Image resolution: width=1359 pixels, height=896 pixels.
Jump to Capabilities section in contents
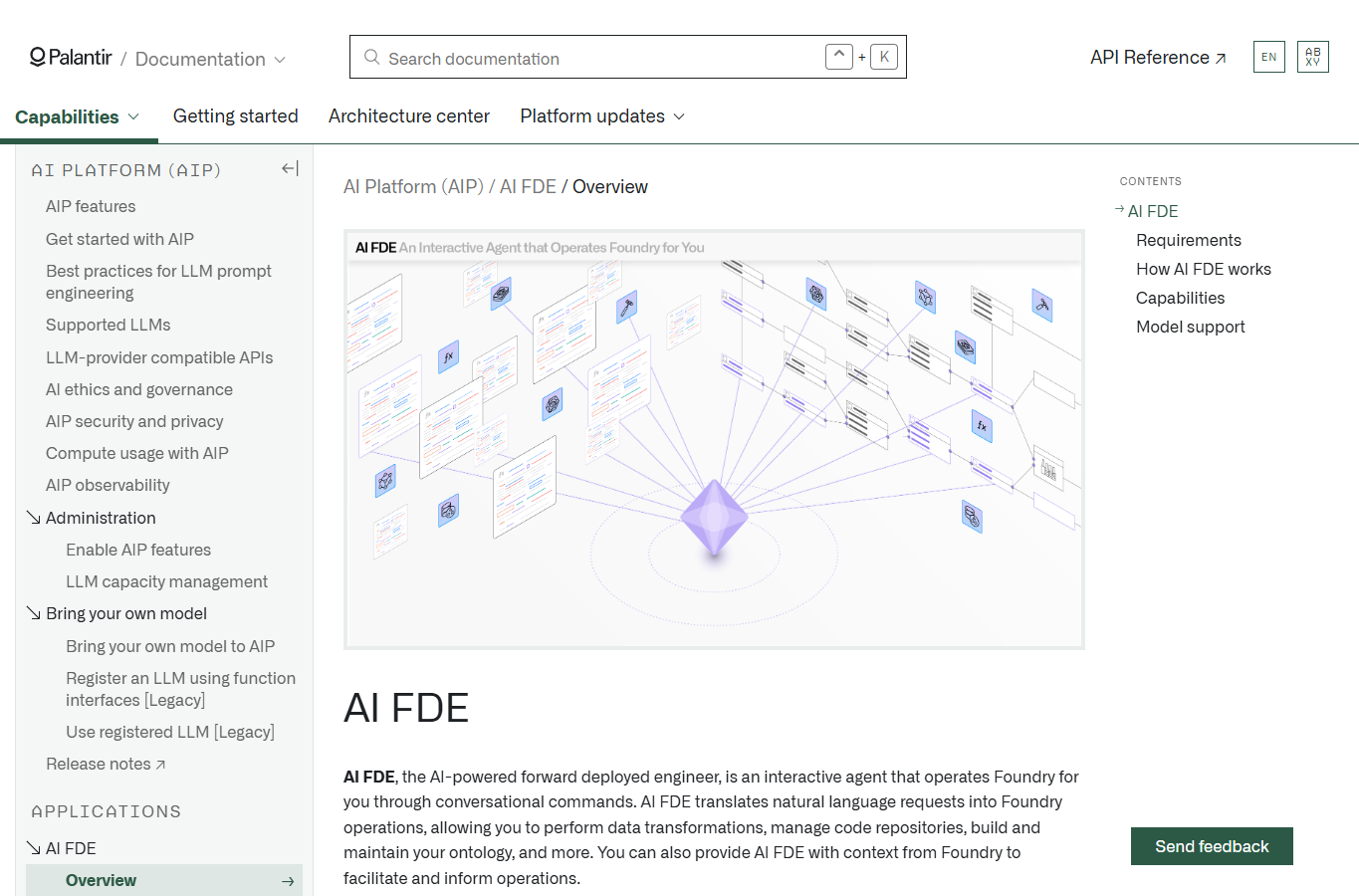click(1181, 298)
